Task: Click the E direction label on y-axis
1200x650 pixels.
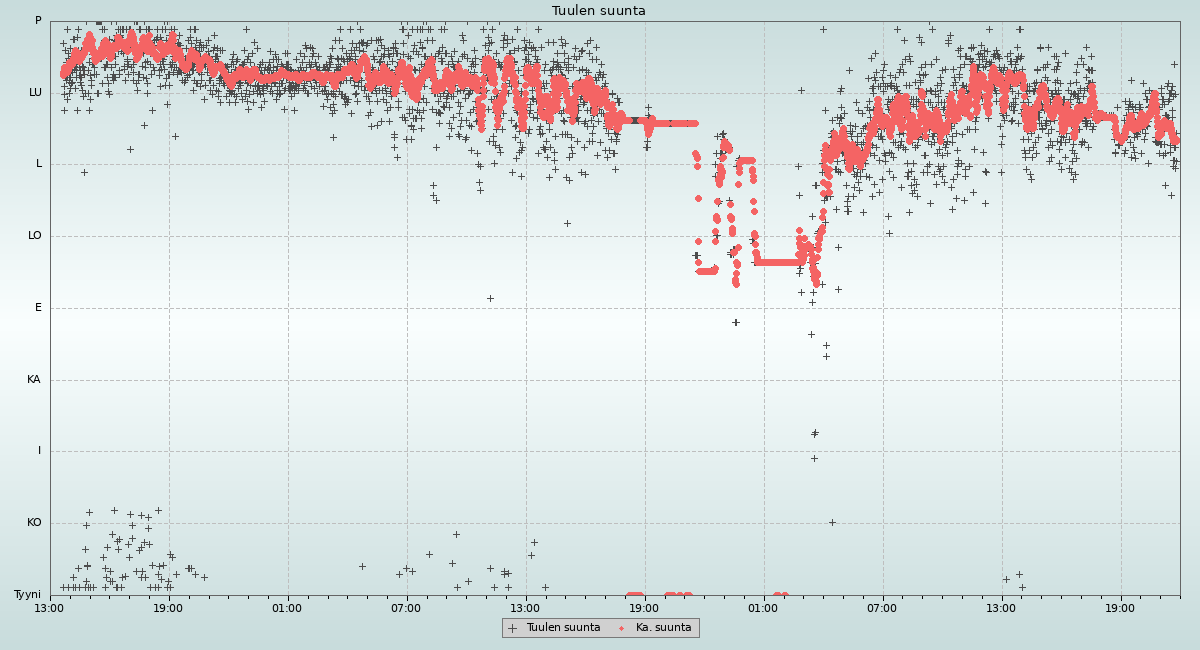Action: click(38, 308)
